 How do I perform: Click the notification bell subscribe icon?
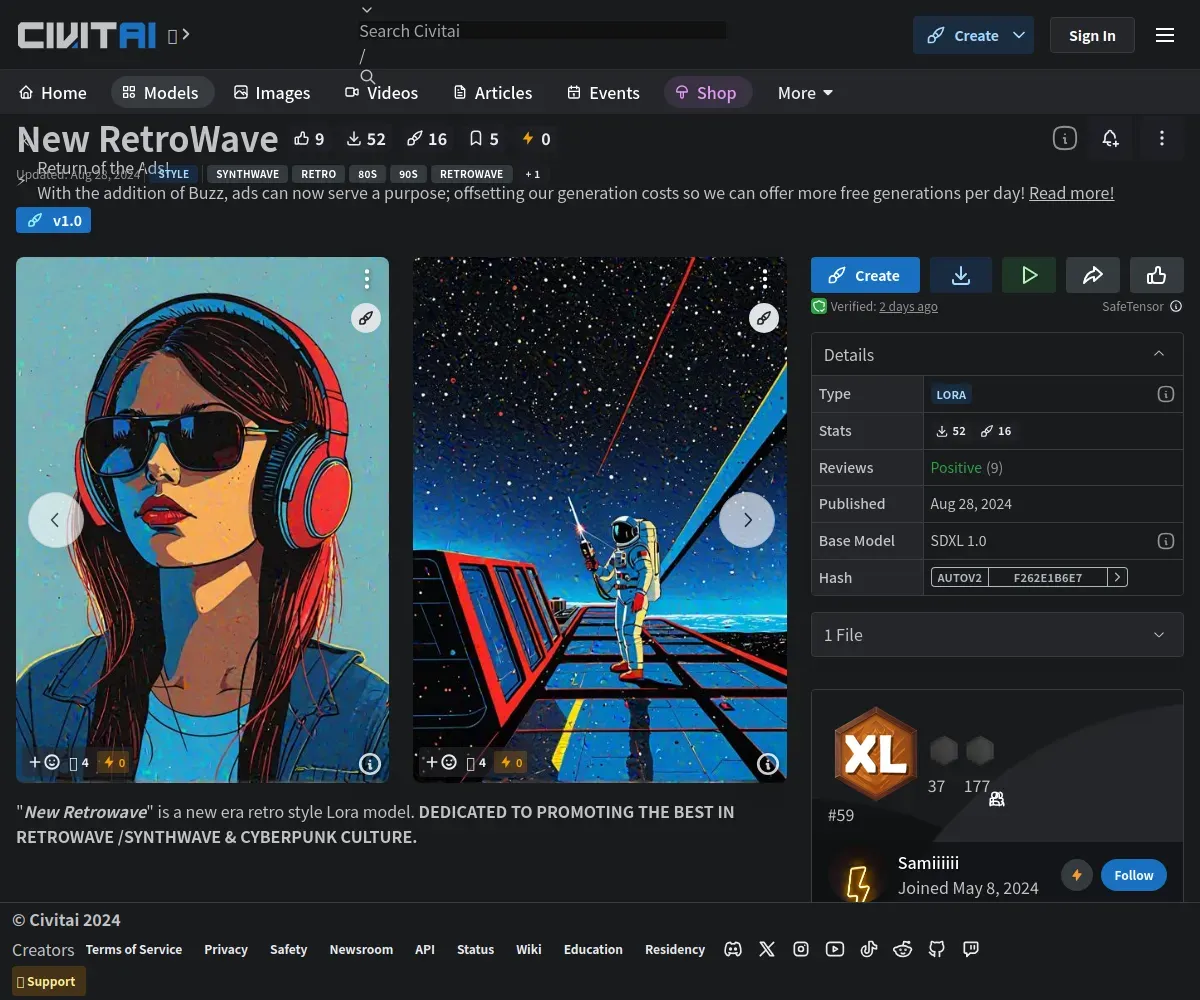tap(1110, 138)
